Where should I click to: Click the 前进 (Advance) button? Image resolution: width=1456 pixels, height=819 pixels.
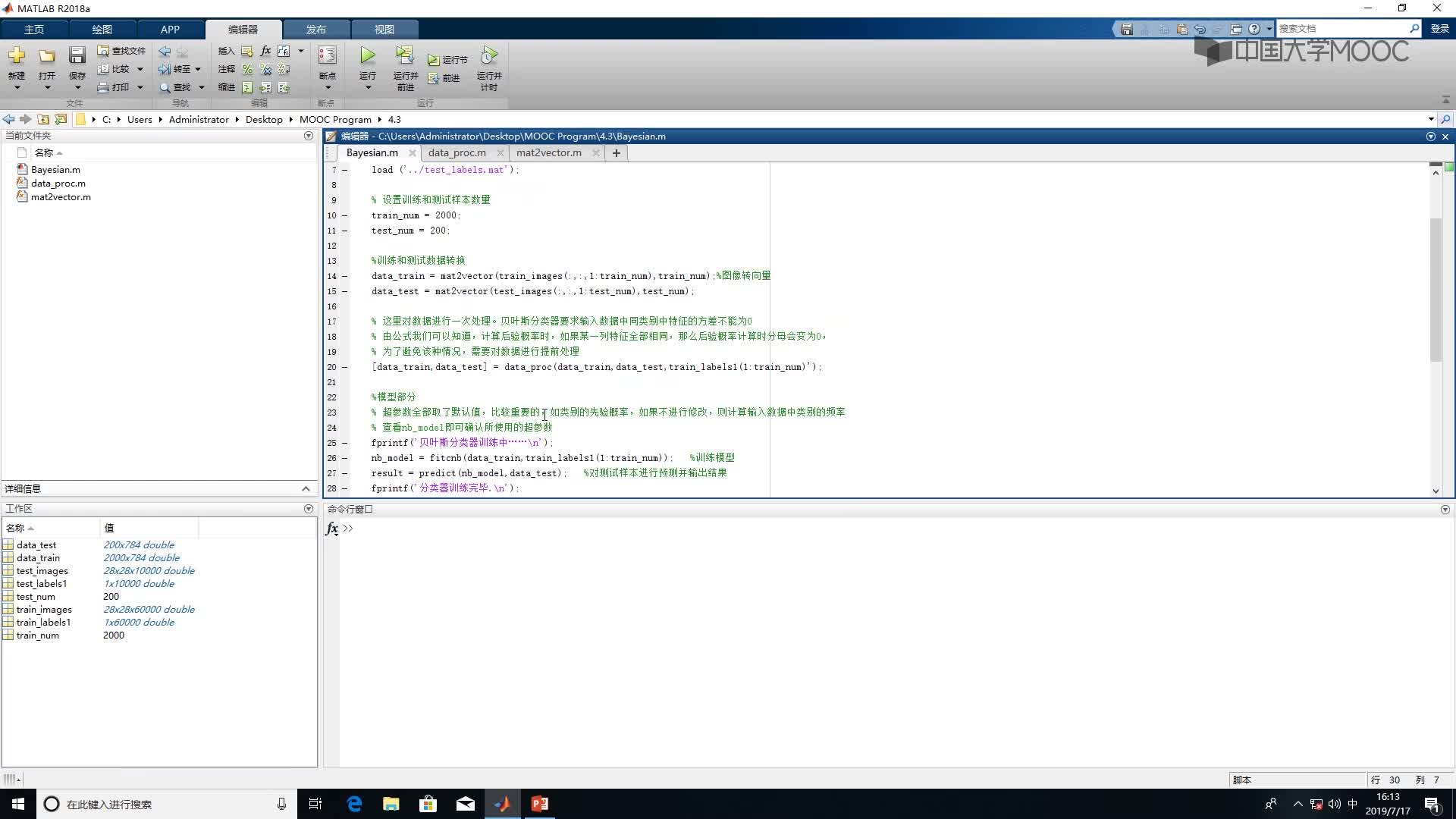click(x=444, y=78)
